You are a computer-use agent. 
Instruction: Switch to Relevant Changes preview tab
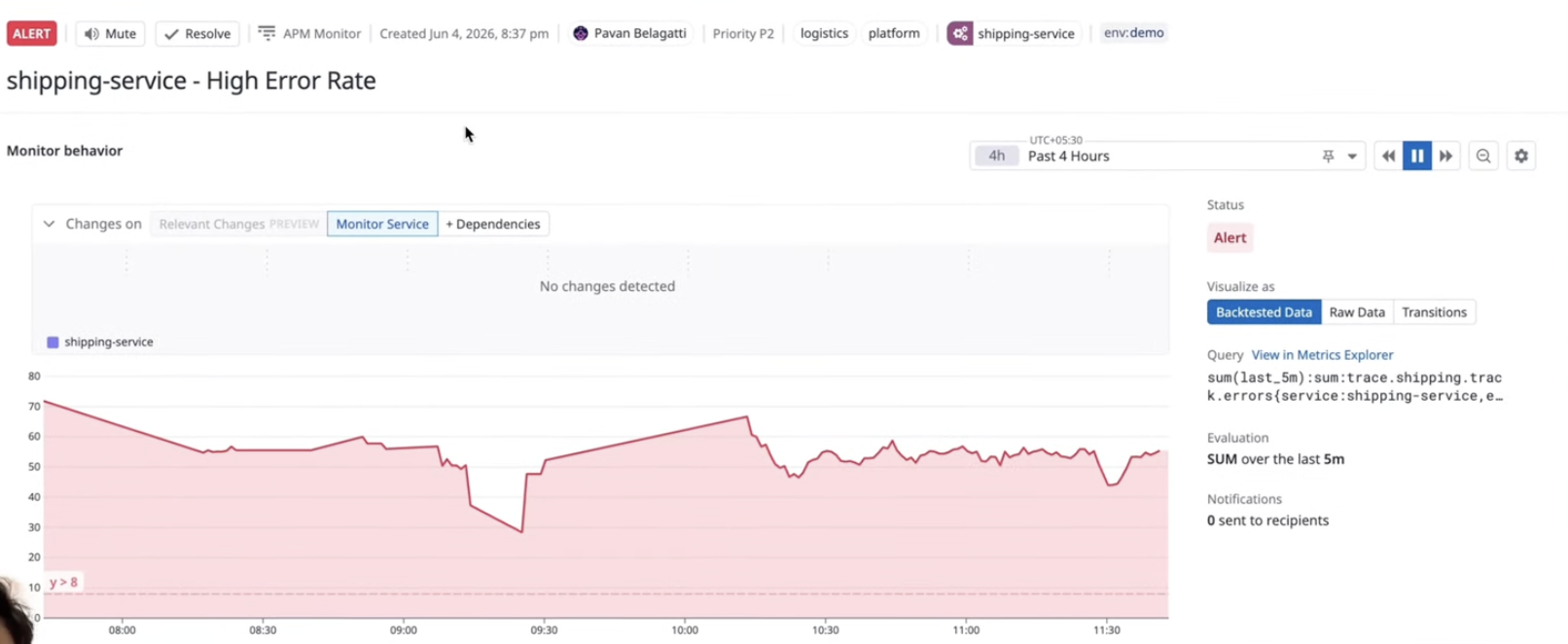click(238, 224)
